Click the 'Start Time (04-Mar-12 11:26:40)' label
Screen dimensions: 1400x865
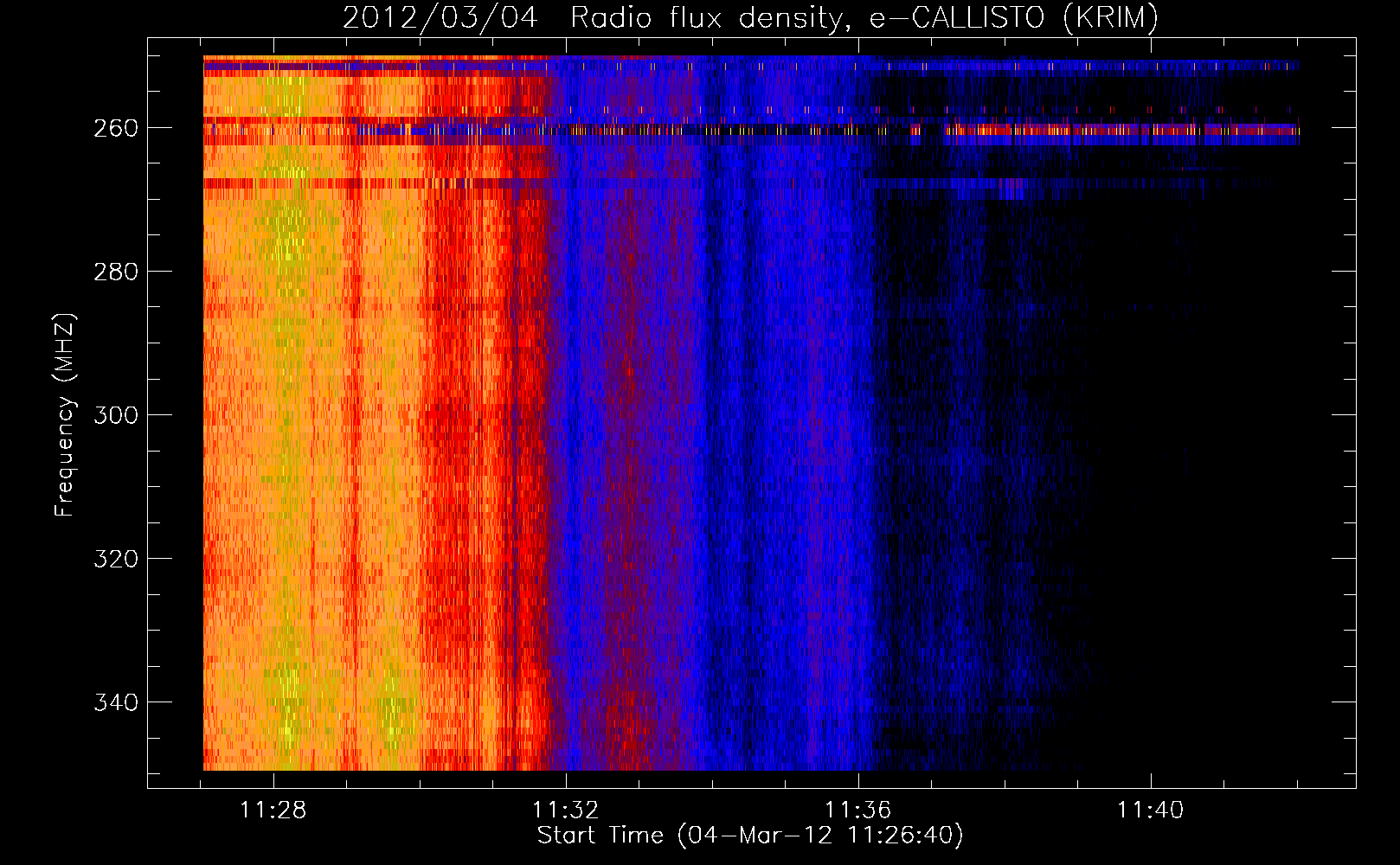point(750,835)
